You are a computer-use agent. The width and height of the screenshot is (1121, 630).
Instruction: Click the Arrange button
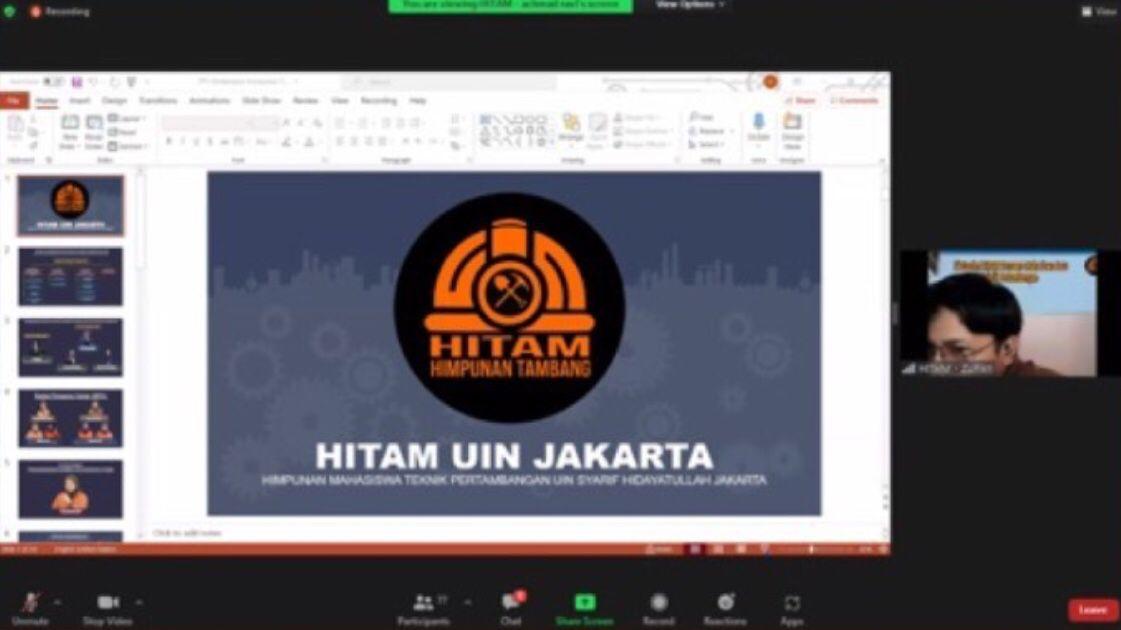pyautogui.click(x=571, y=129)
